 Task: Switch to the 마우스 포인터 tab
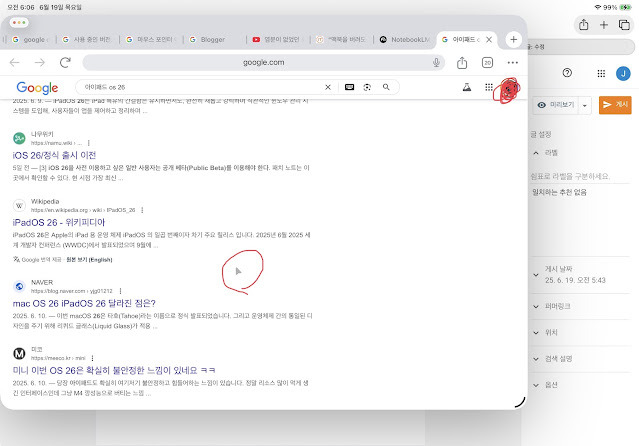[x=151, y=40]
